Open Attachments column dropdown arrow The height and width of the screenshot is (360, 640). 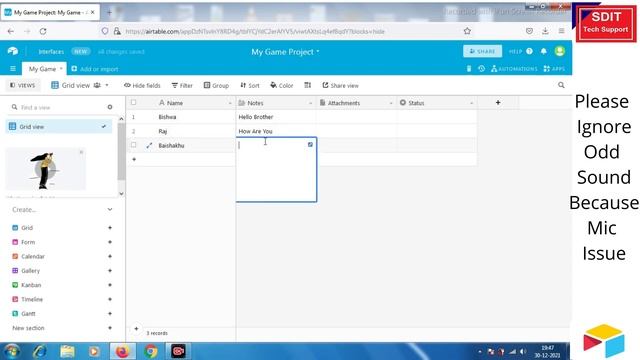point(391,103)
